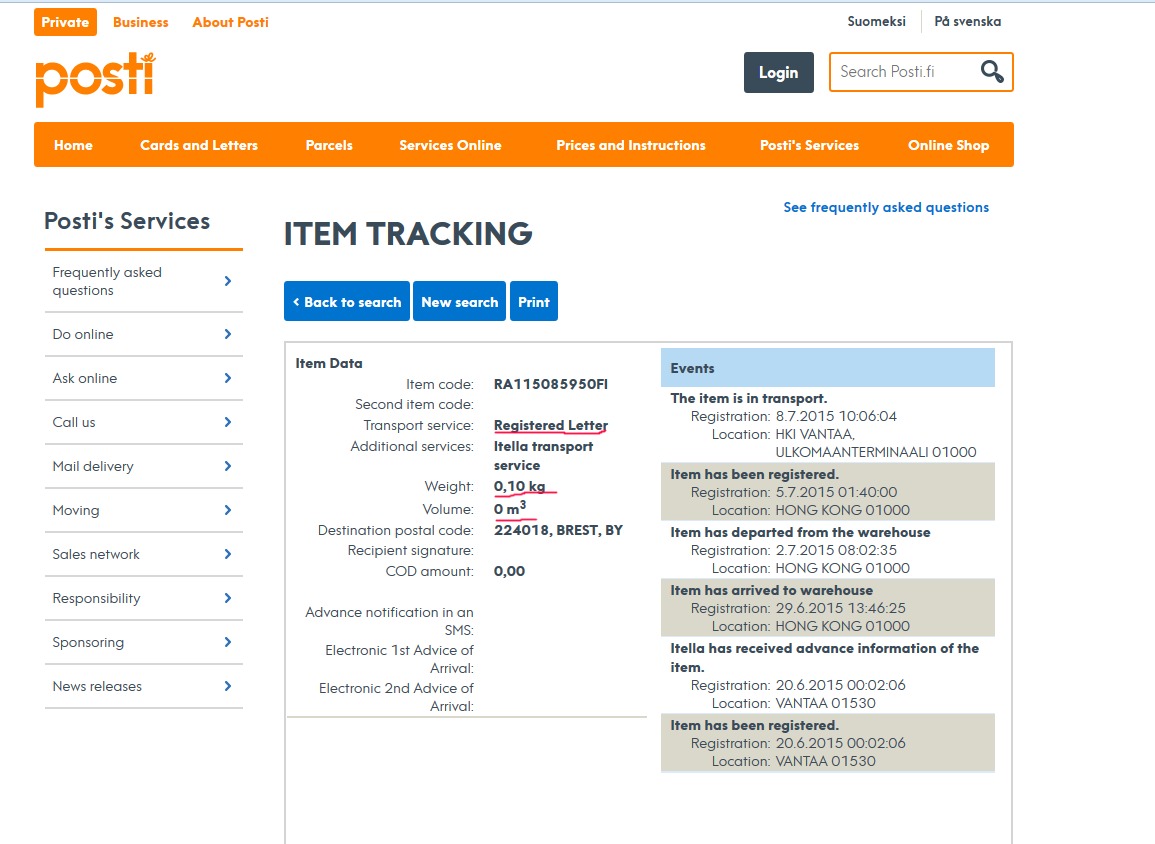This screenshot has width=1155, height=844.
Task: Expand Frequently asked questions chevron
Action: [228, 281]
